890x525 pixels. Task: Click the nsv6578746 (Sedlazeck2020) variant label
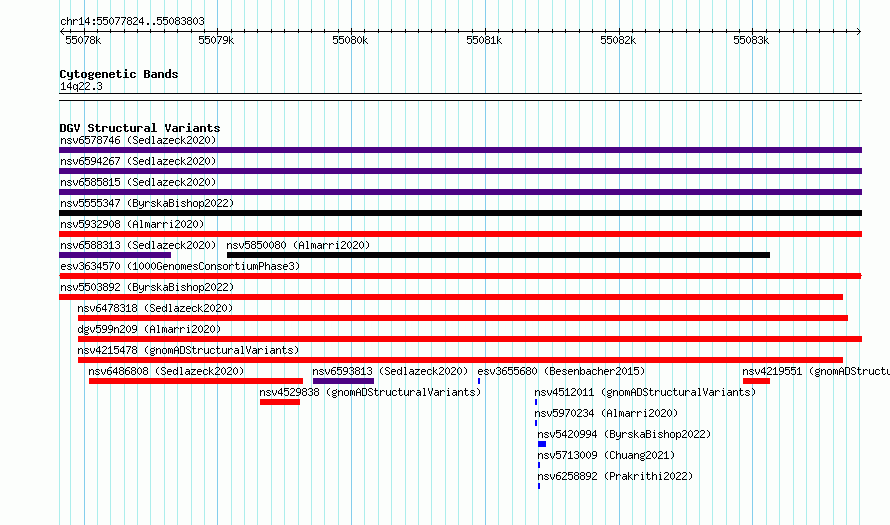point(138,140)
